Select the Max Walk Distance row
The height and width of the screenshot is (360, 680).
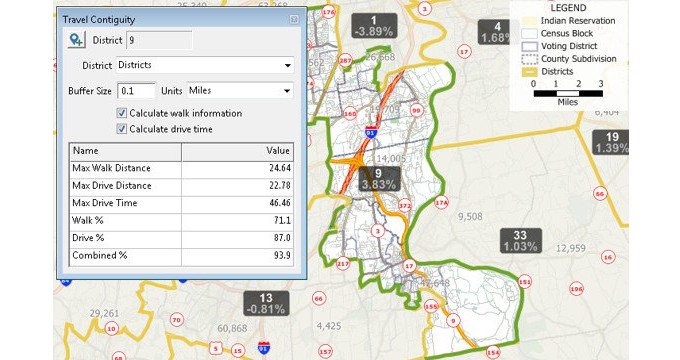pyautogui.click(x=181, y=169)
